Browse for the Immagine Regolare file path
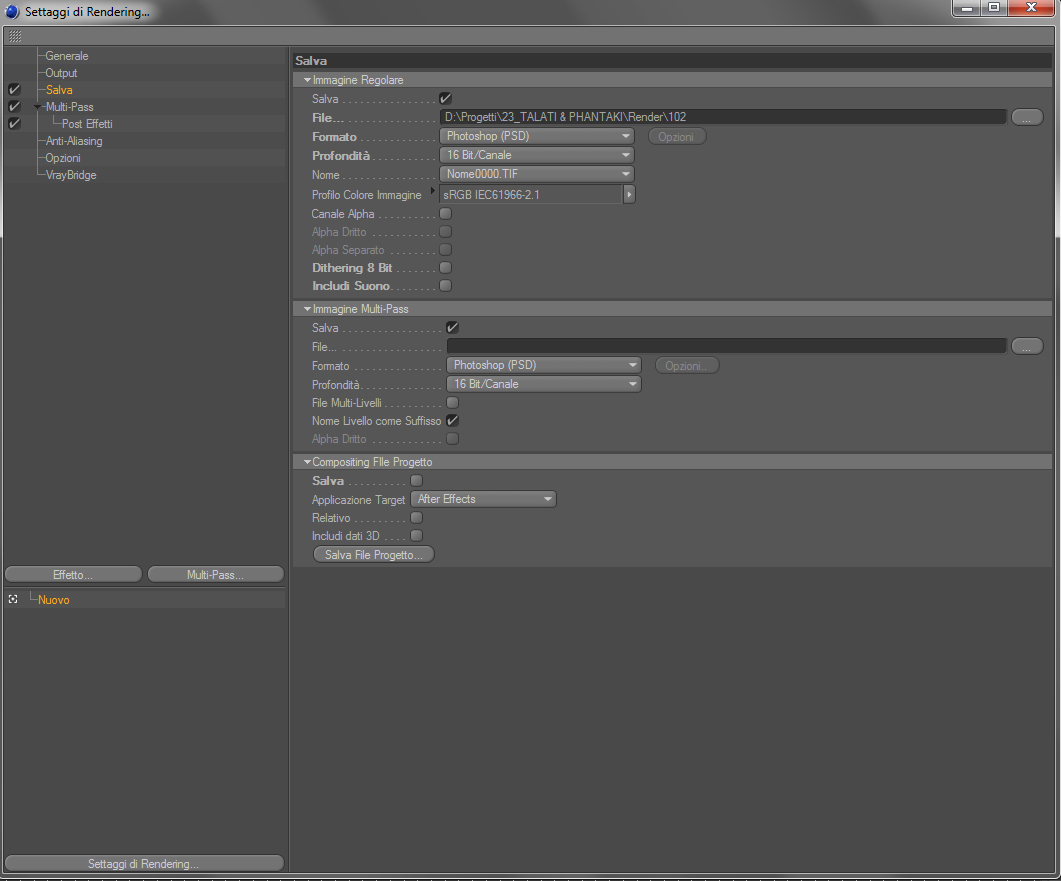 click(1026, 118)
